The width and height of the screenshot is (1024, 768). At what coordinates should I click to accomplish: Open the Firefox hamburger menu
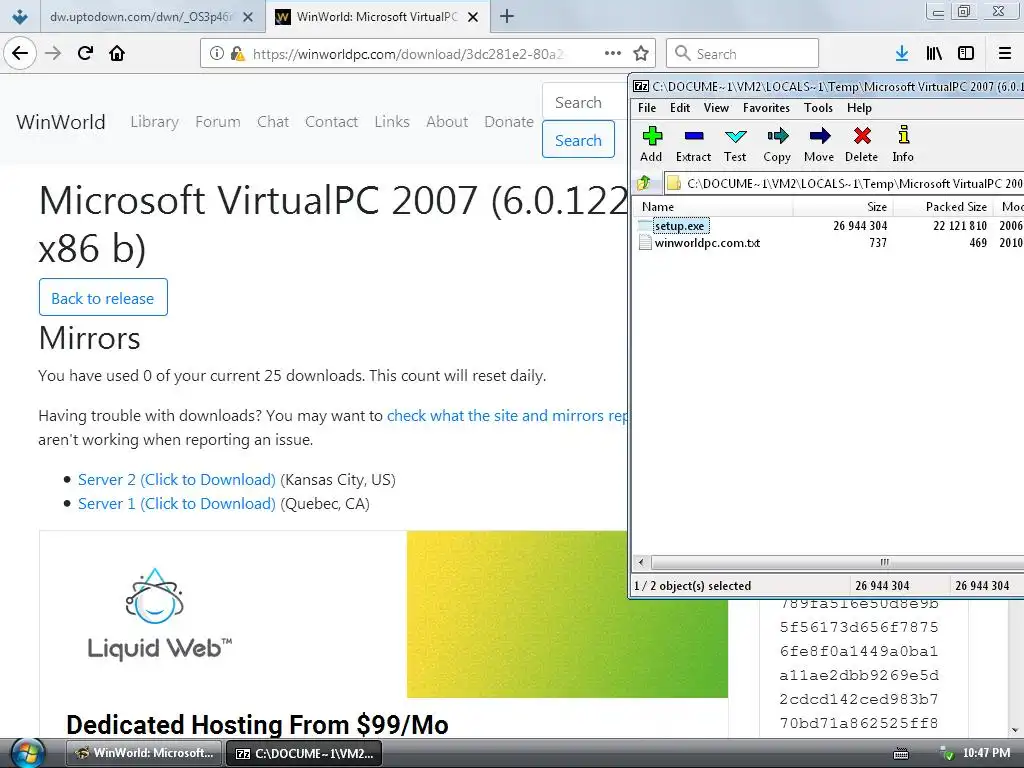point(1005,54)
